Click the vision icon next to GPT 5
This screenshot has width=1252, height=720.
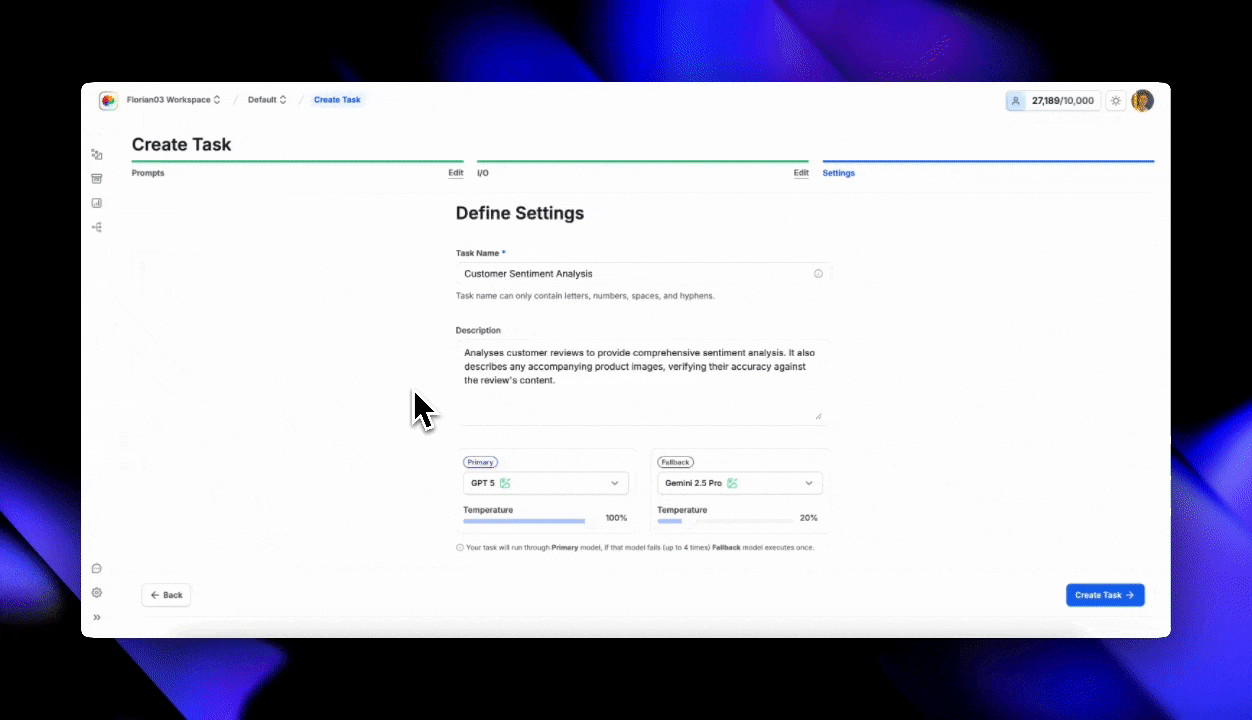coord(506,483)
